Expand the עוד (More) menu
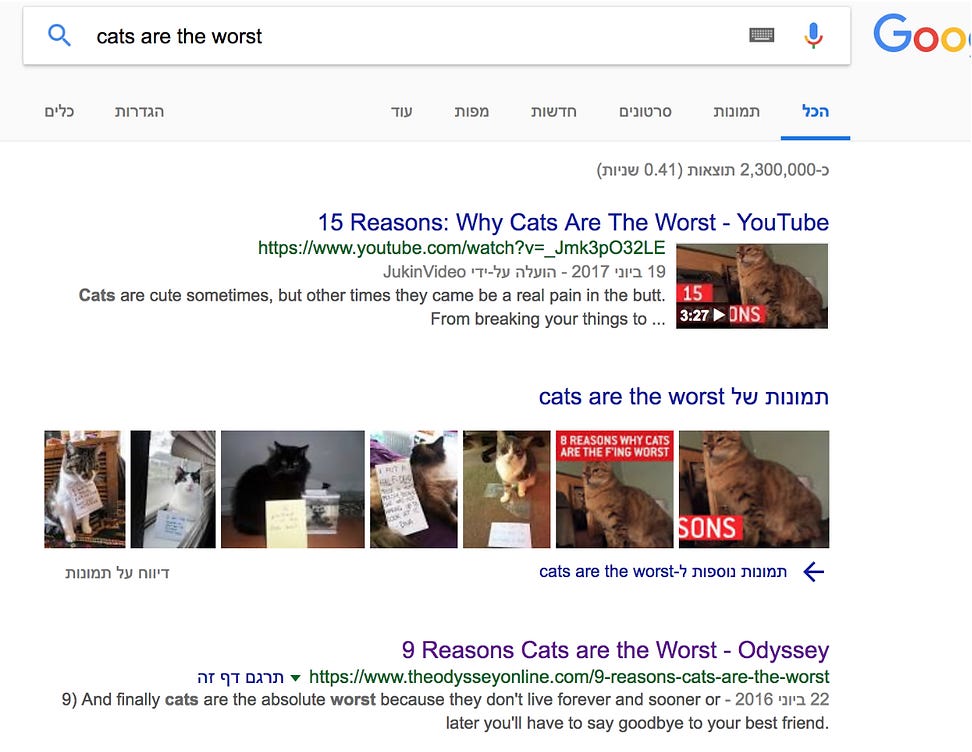This screenshot has width=972, height=752. tap(401, 112)
